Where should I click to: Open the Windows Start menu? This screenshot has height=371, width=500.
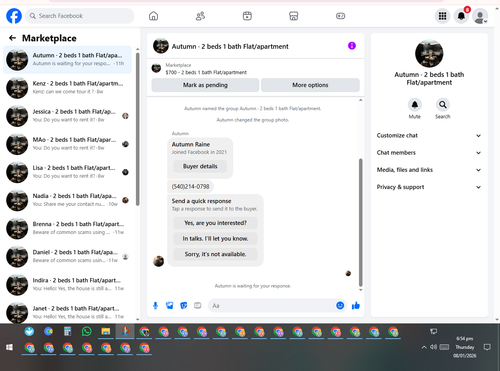[x=9, y=347]
